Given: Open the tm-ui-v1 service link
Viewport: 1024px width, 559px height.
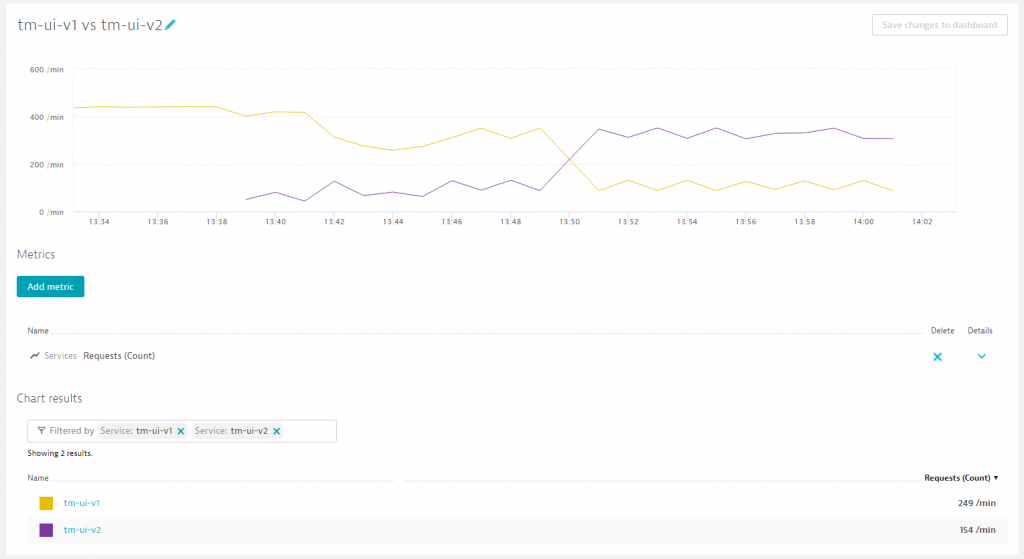Looking at the screenshot, I should tap(82, 503).
